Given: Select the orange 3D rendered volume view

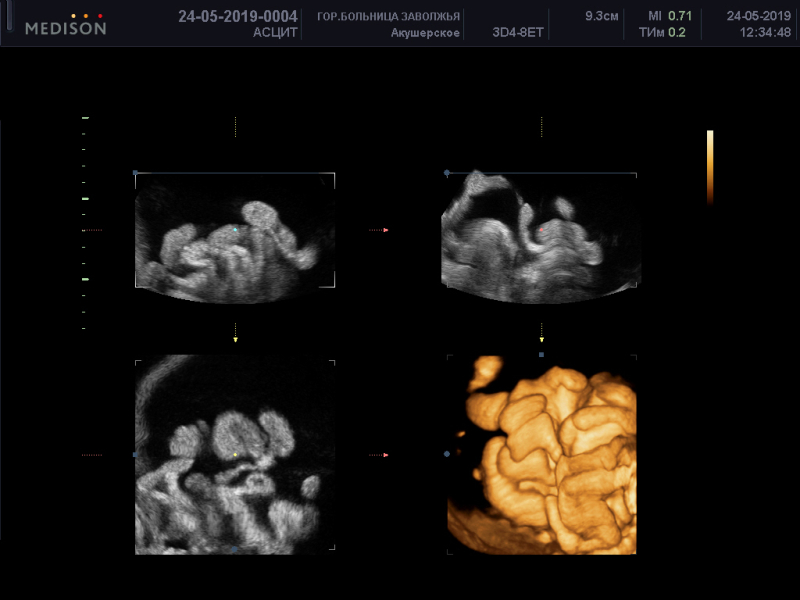Looking at the screenshot, I should (x=542, y=455).
